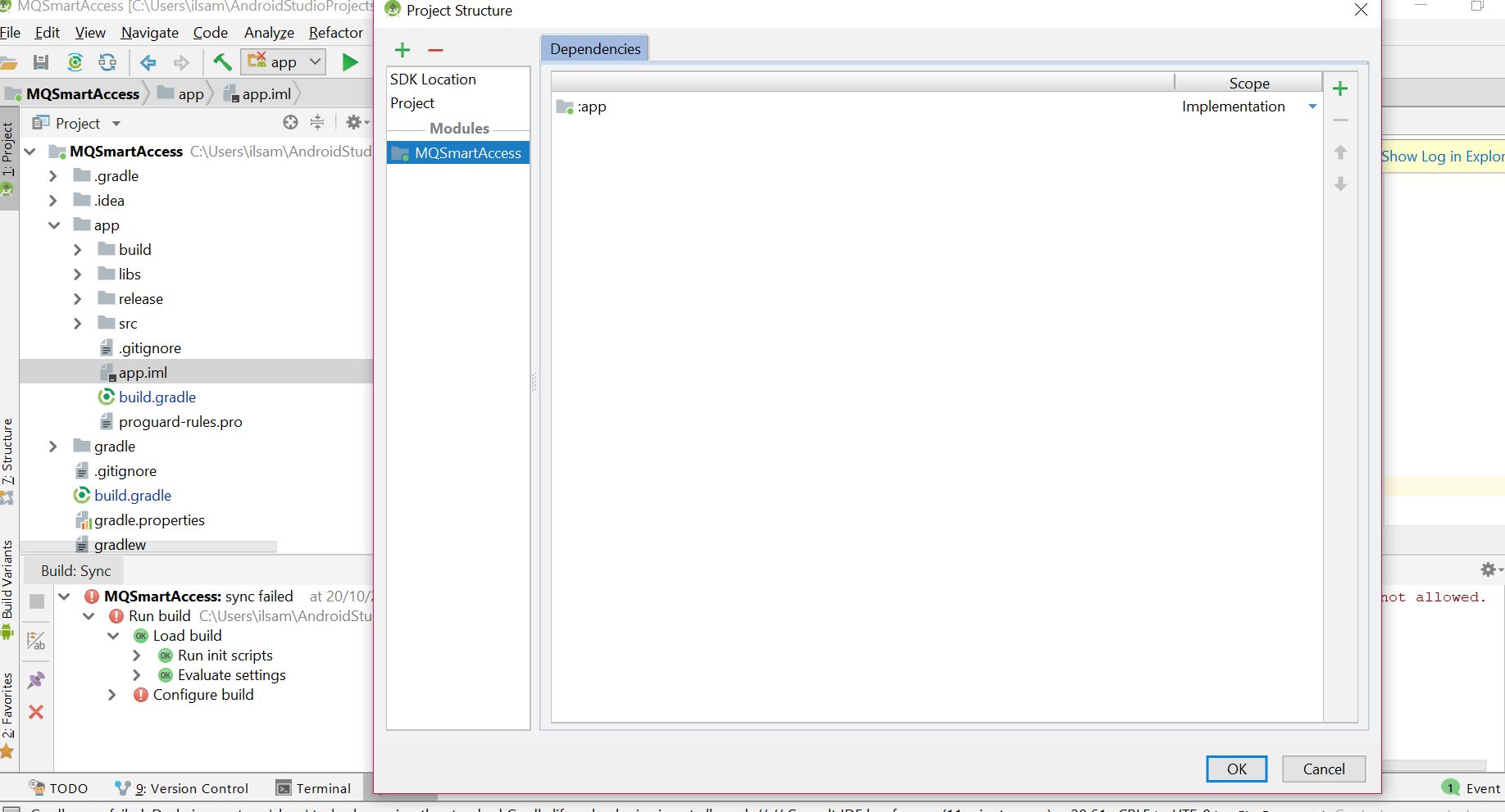Select the Dependencies tab
Image resolution: width=1505 pixels, height=812 pixels.
(593, 48)
